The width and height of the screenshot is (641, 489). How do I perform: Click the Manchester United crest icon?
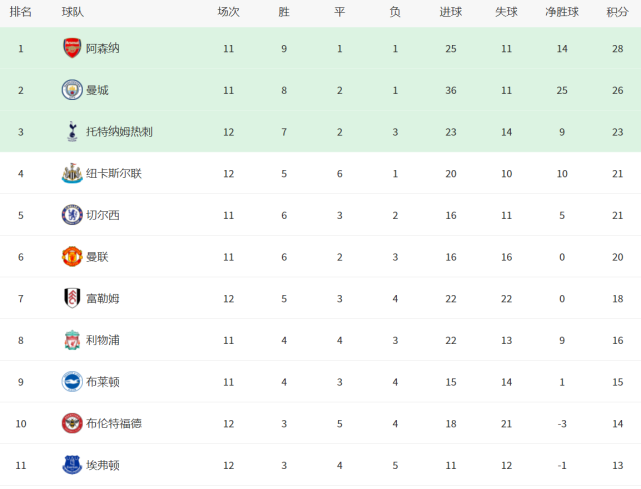[x=72, y=257]
